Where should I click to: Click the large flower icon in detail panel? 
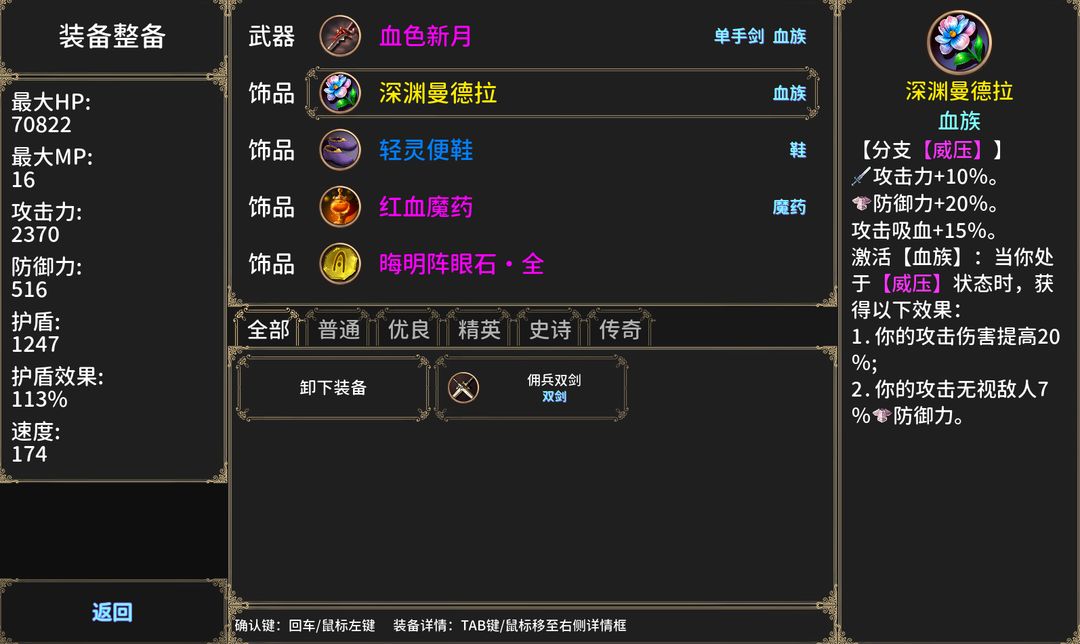coord(959,43)
